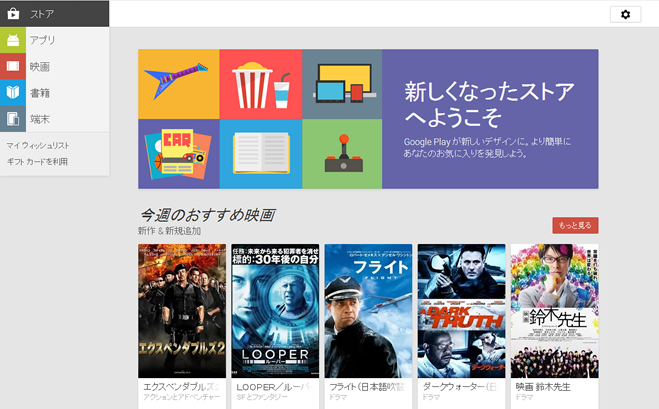Click SF とファンタジー genre label
The height and width of the screenshot is (409, 659).
[x=262, y=397]
